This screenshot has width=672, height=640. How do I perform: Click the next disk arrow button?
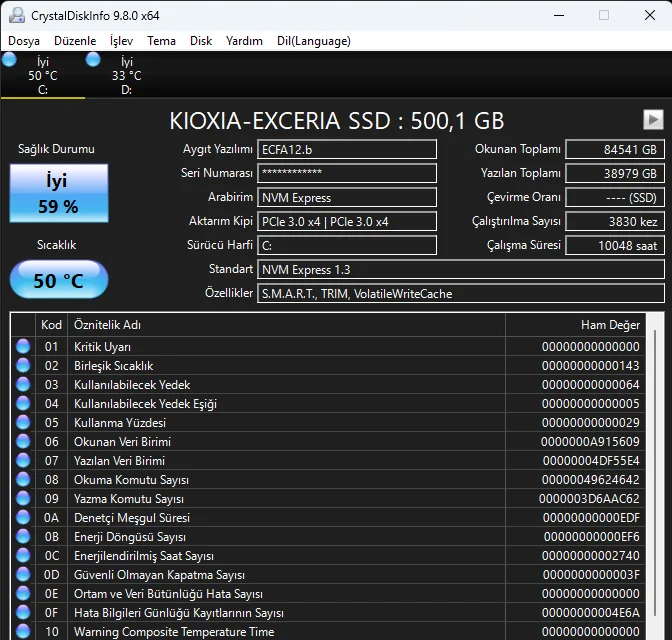(653, 120)
